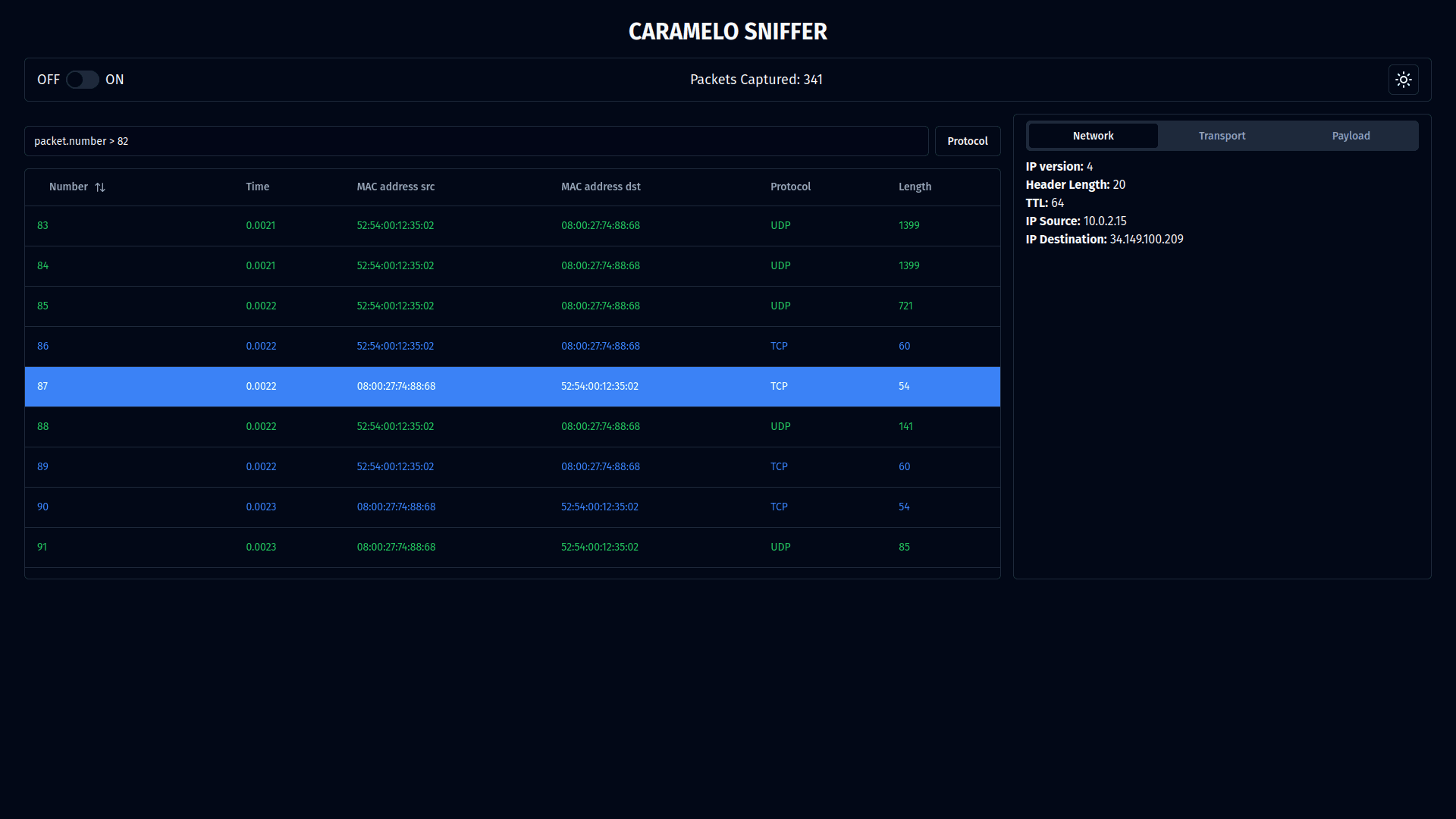1456x819 pixels.
Task: Click the Time column header
Action: (257, 187)
